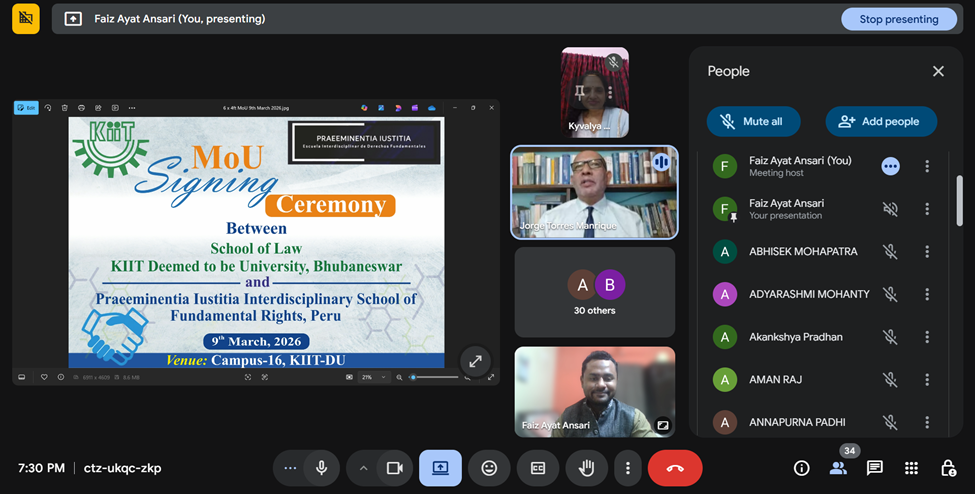Delete the image using trash icon
Viewport: 975px width, 494px height.
click(65, 108)
